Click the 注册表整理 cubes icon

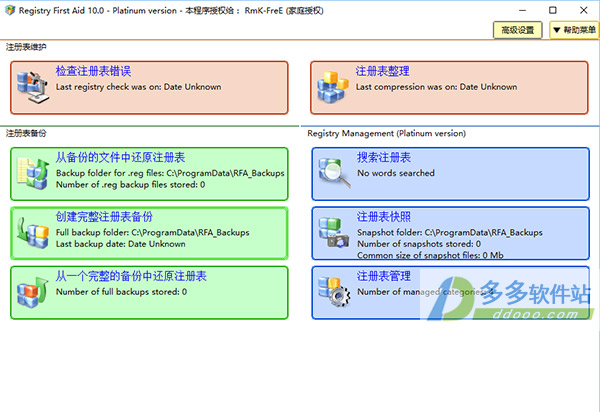(x=333, y=87)
